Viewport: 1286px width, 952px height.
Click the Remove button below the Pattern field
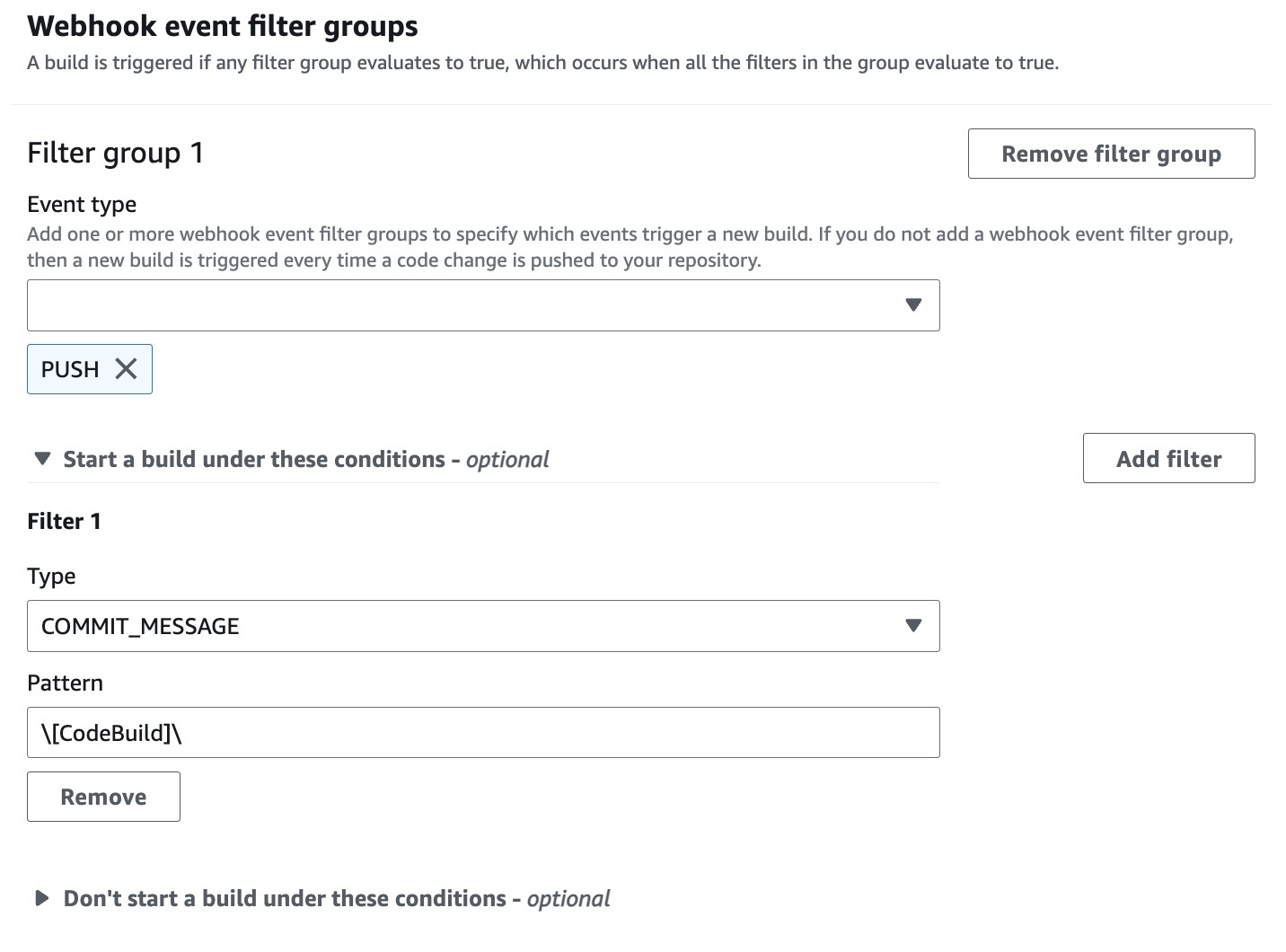[103, 796]
